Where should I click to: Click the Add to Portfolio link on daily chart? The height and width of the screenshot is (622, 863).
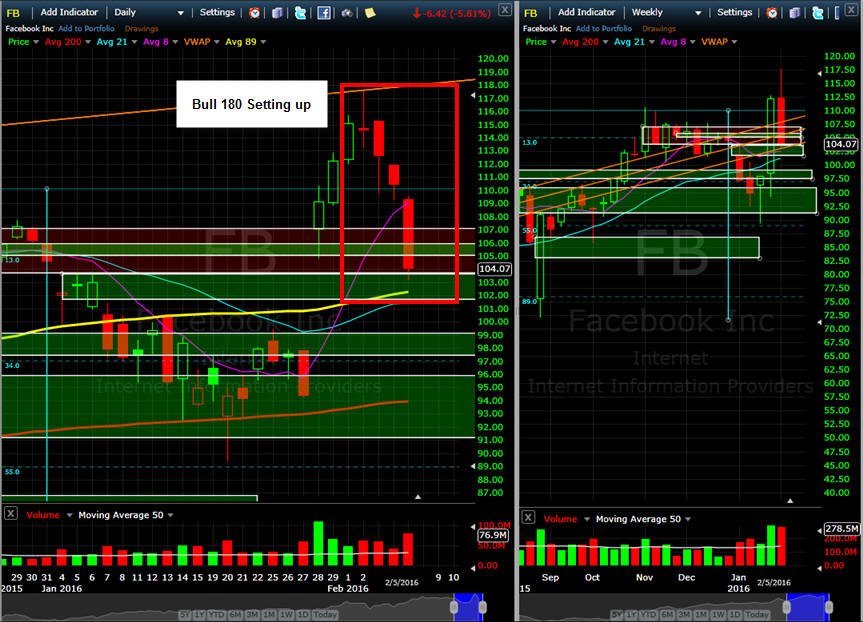(x=86, y=29)
